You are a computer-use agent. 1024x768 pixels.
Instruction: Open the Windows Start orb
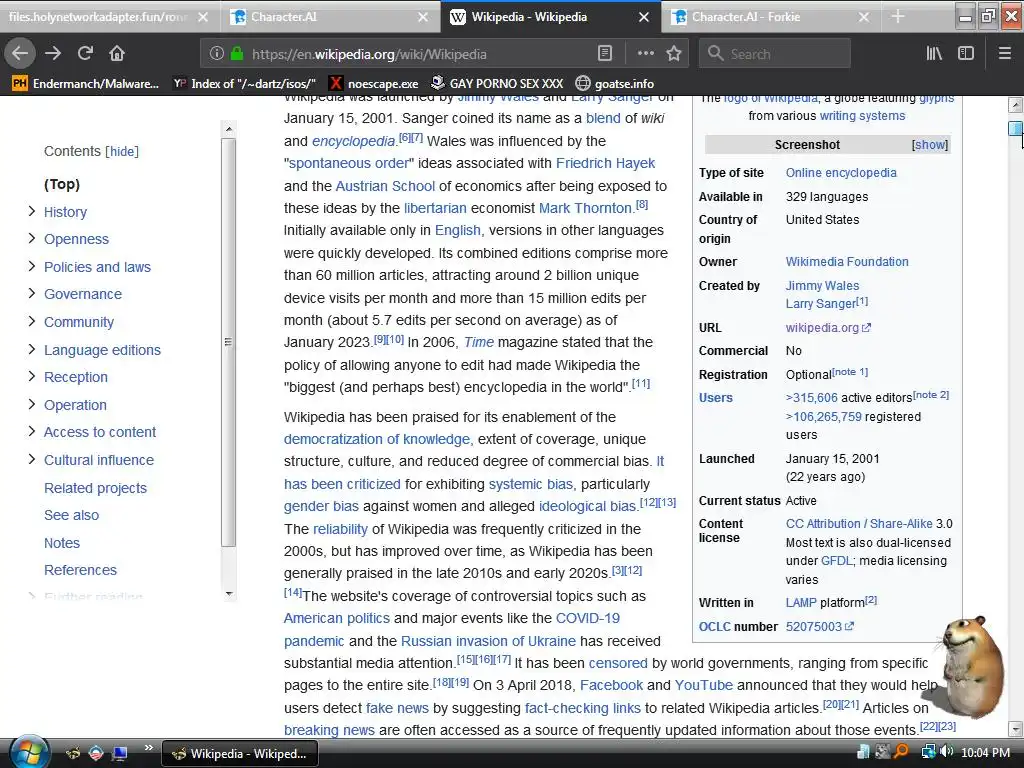pyautogui.click(x=29, y=752)
